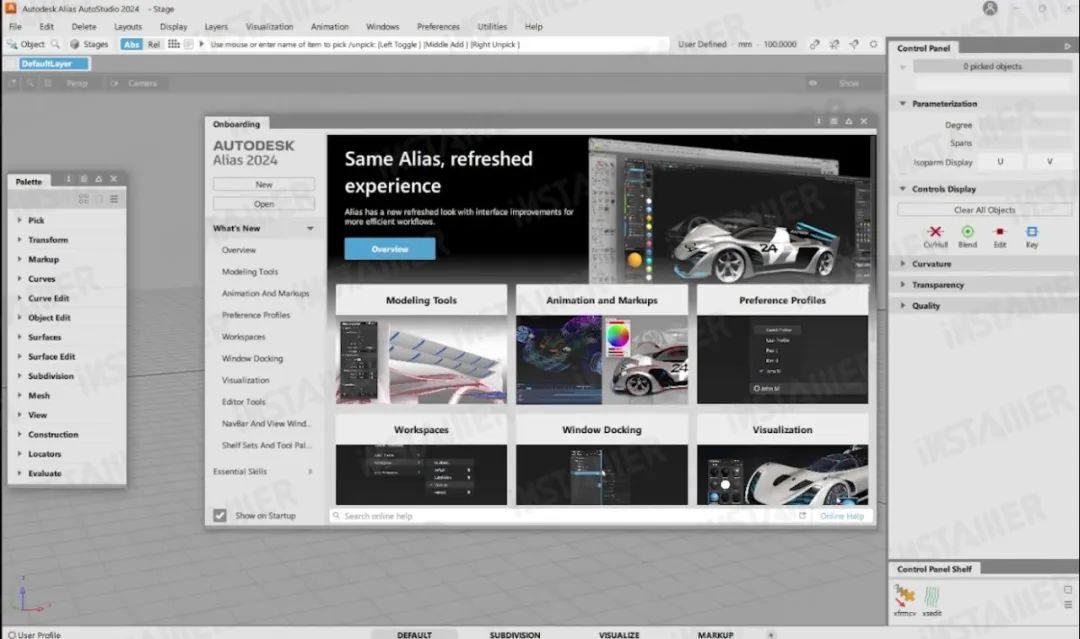Image resolution: width=1080 pixels, height=639 pixels.
Task: Collapse the What's New section
Action: point(310,229)
